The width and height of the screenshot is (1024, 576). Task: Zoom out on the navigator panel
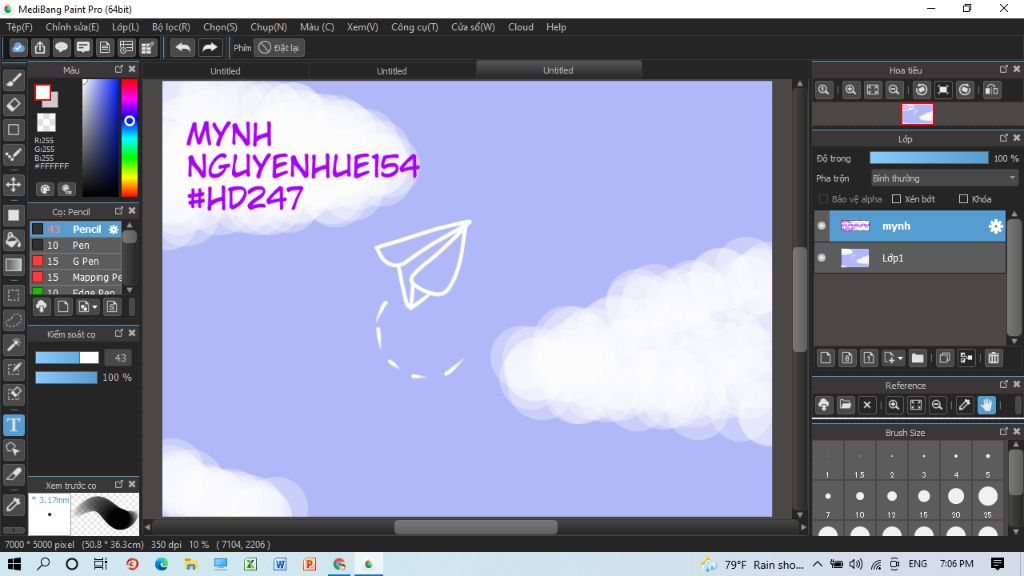tap(894, 90)
